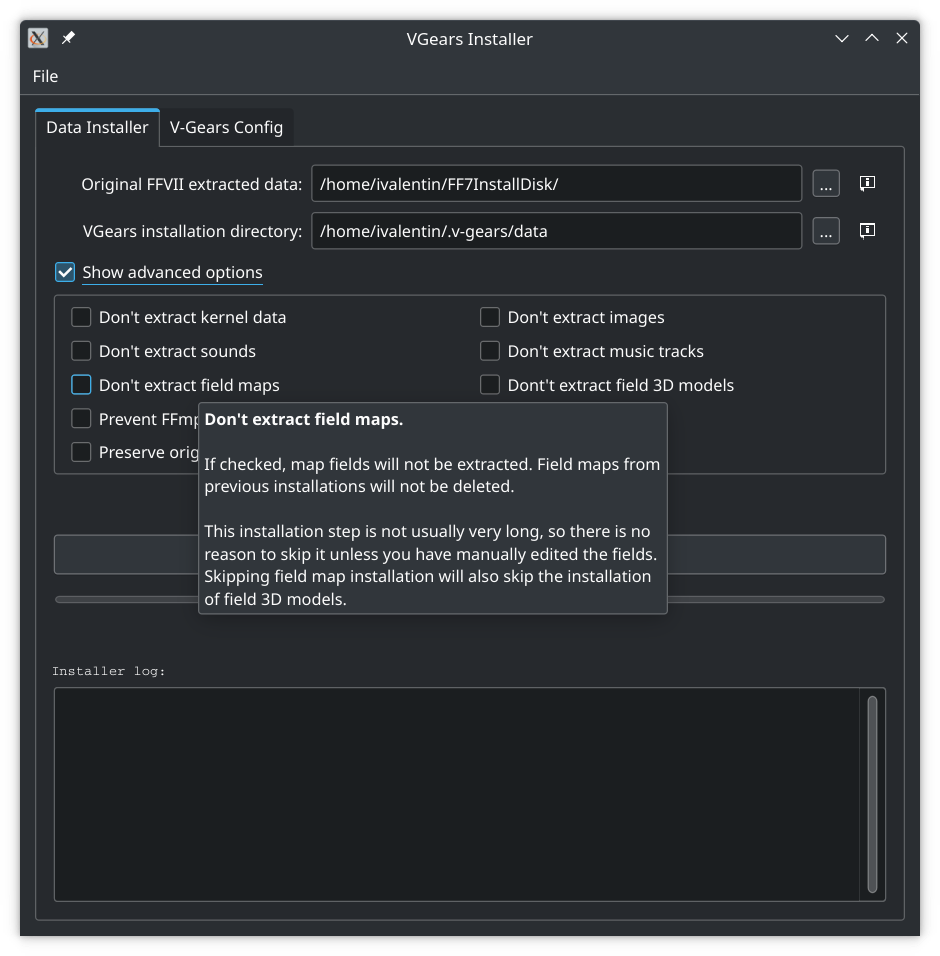The width and height of the screenshot is (940, 956).
Task: Click the VGears installation directory path field
Action: [x=557, y=231]
